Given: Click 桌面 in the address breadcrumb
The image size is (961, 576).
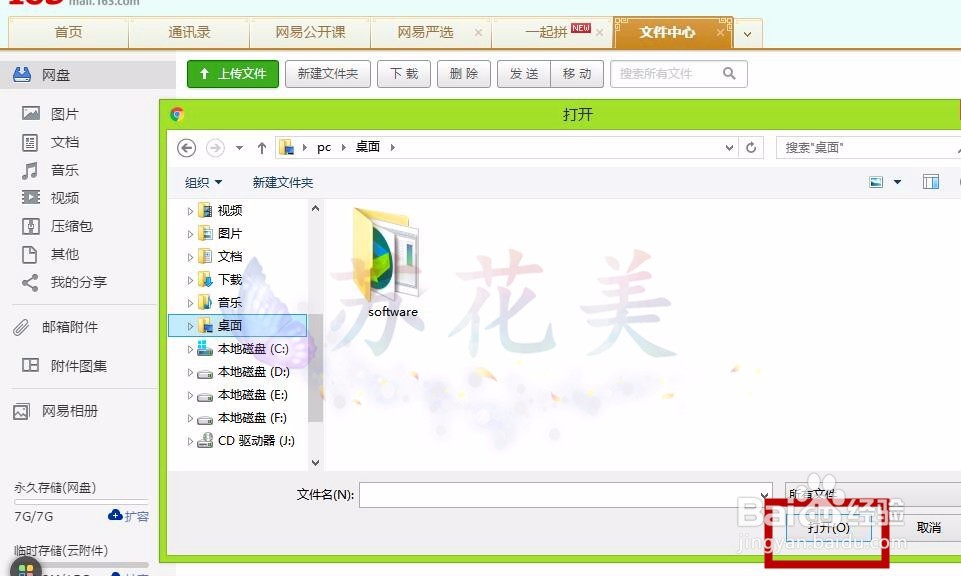Looking at the screenshot, I should 368,147.
